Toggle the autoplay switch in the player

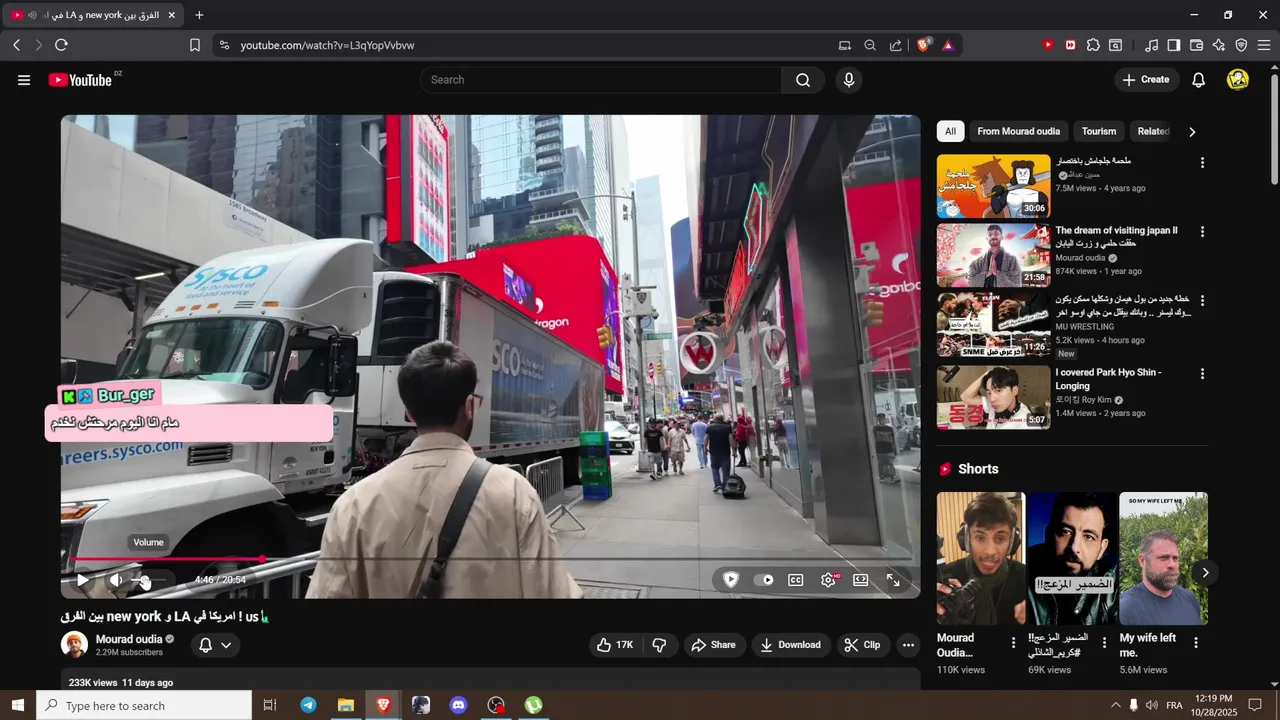[765, 580]
